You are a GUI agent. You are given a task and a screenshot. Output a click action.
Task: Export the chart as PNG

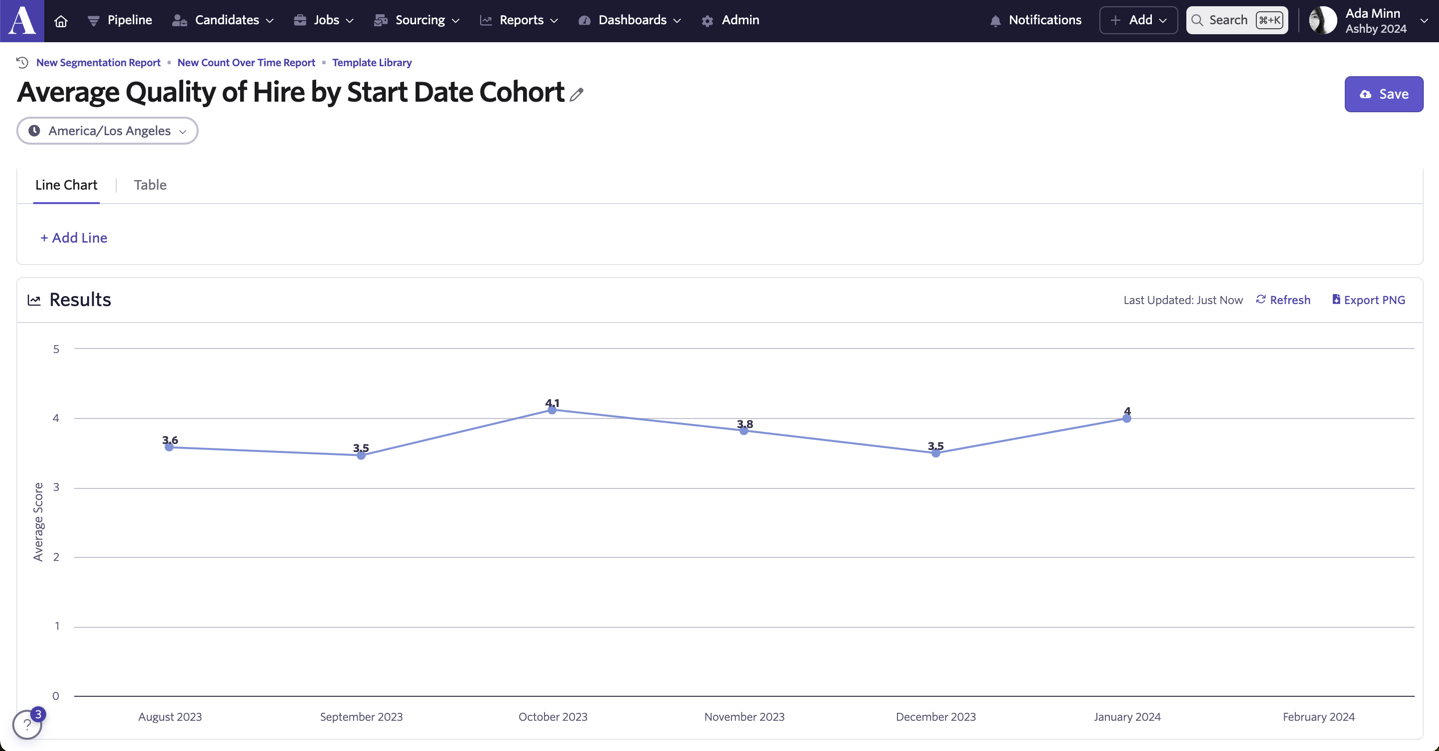1368,300
